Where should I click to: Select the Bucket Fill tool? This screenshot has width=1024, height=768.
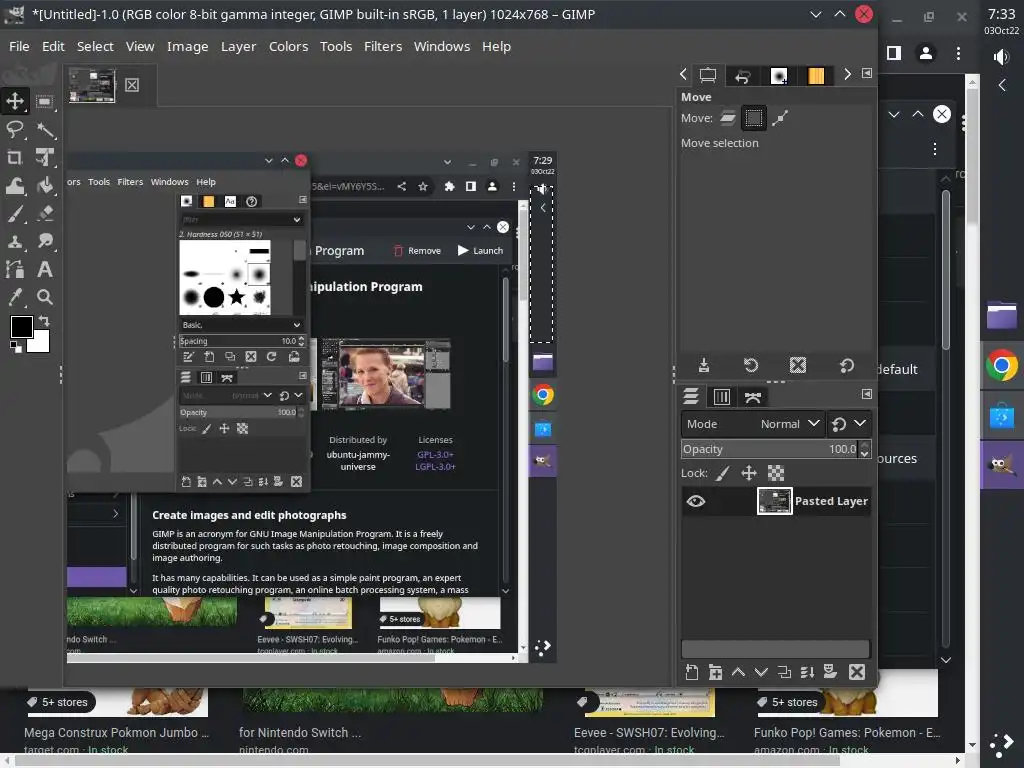click(44, 185)
